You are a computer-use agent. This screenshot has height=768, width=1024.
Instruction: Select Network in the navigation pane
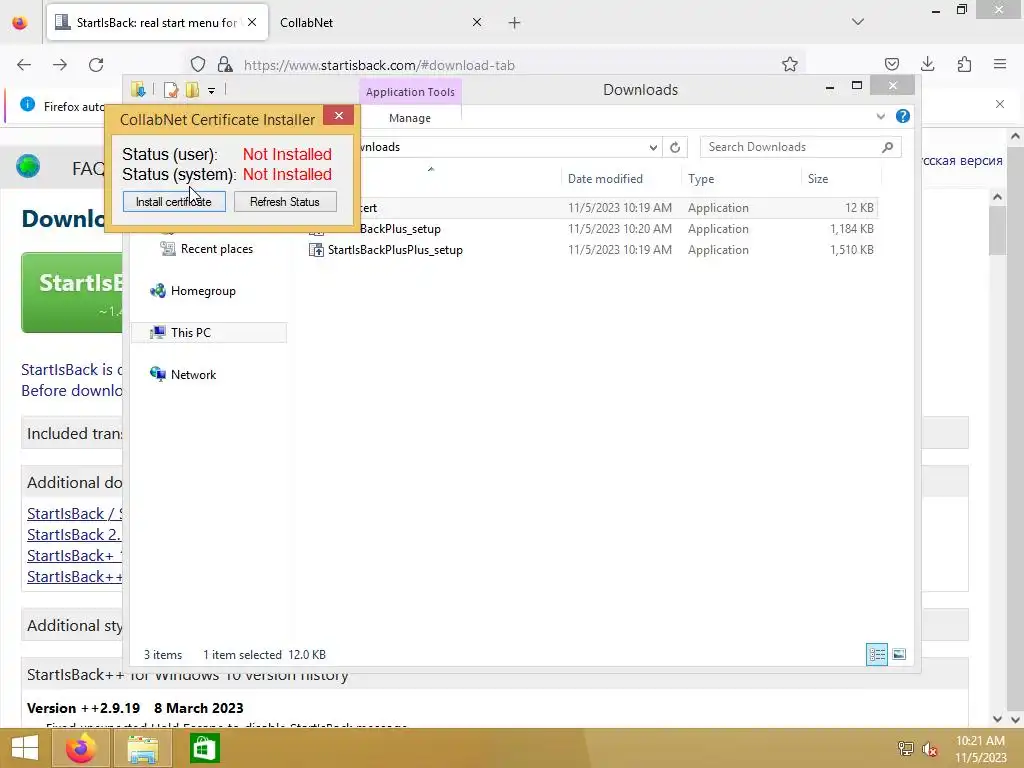[184, 375]
